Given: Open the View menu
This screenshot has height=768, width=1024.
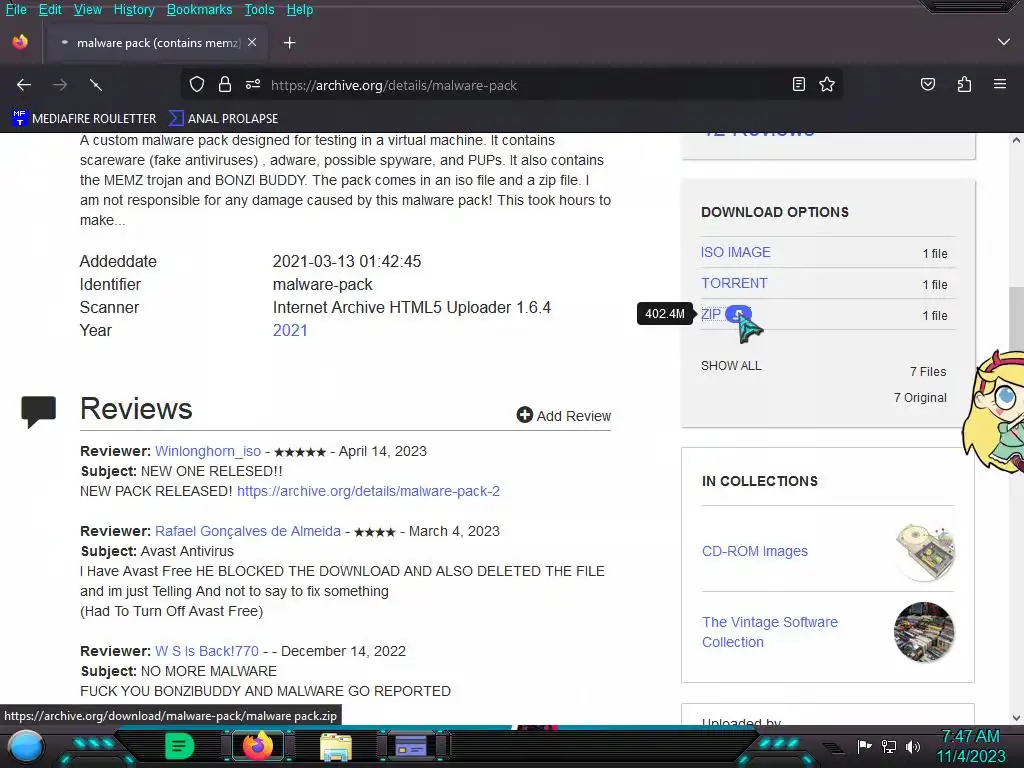Looking at the screenshot, I should 88,9.
